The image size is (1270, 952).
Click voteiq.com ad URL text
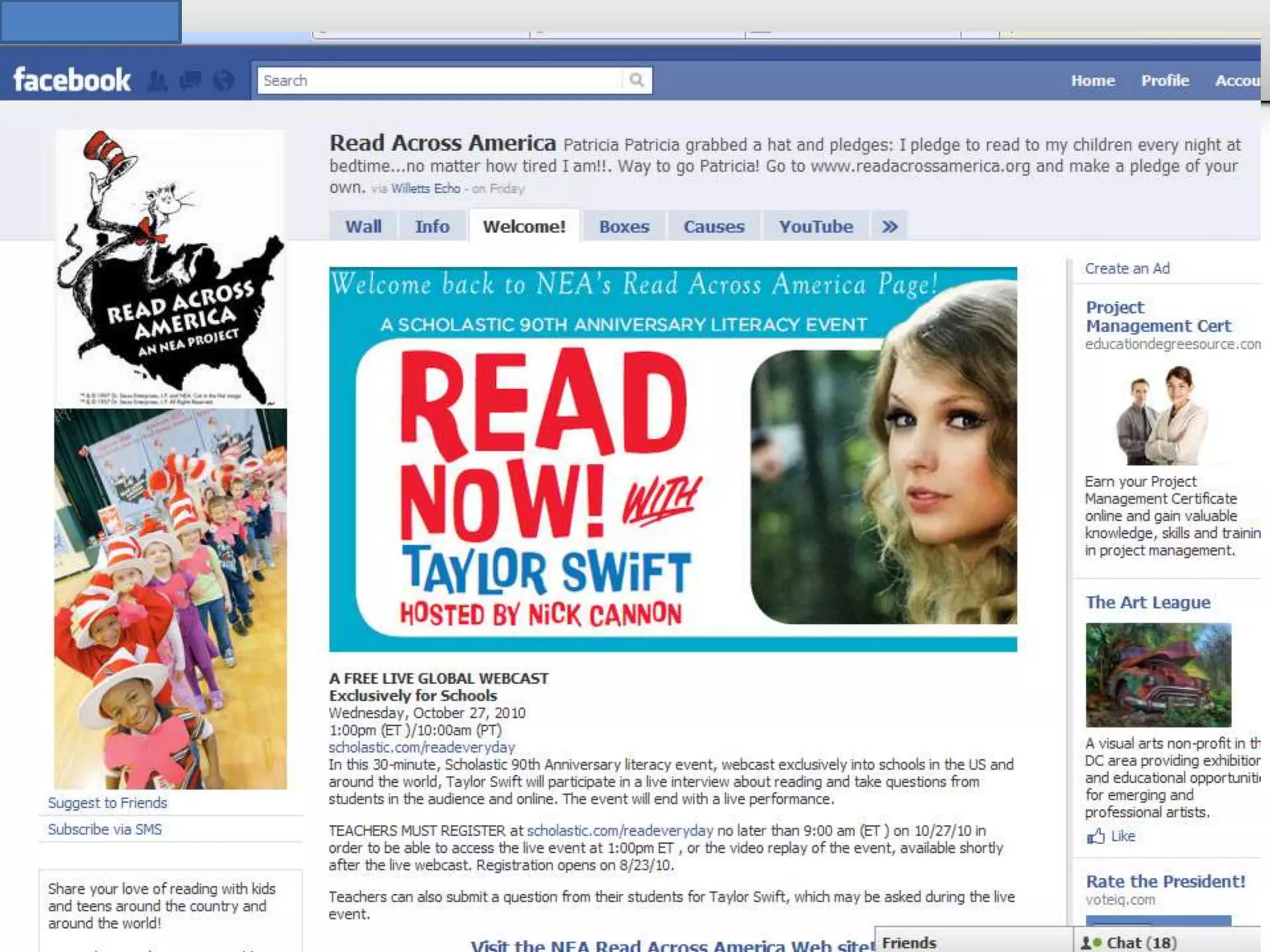pos(1120,900)
